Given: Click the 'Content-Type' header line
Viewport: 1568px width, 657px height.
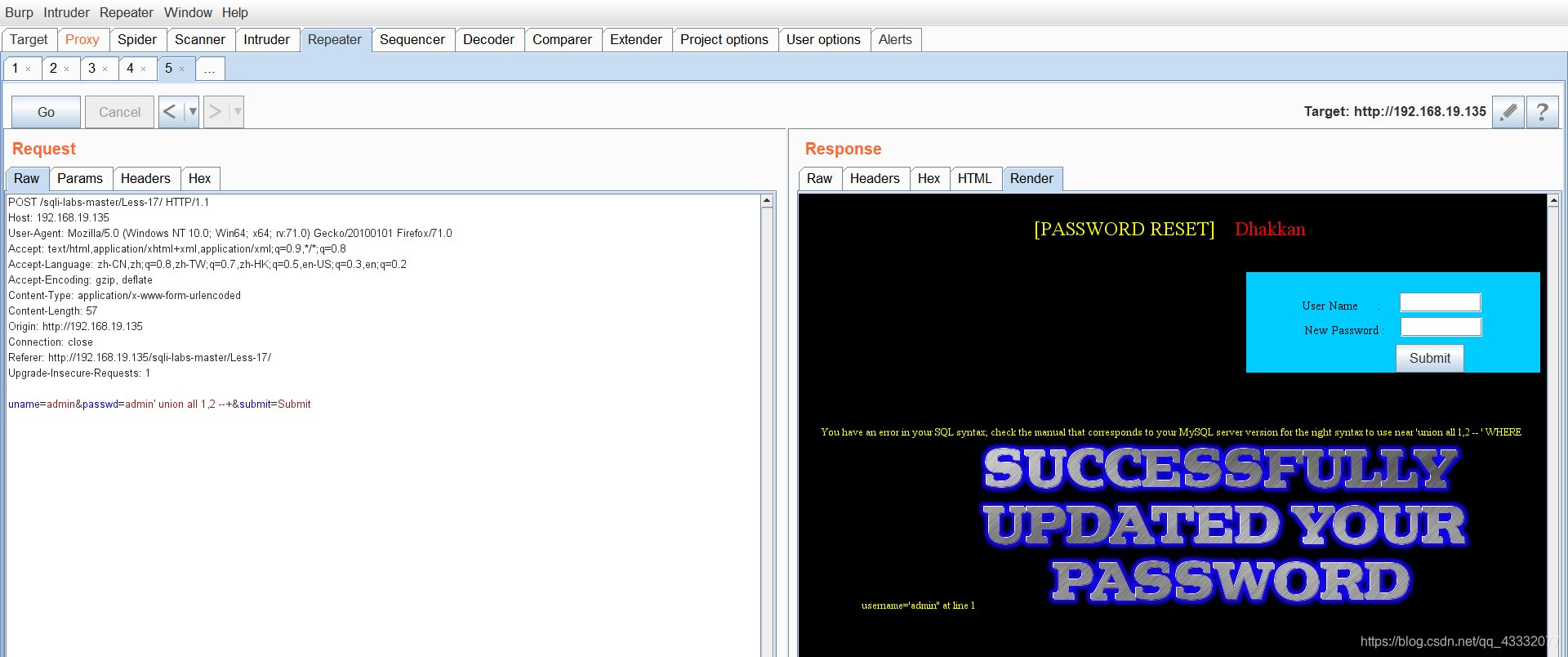Looking at the screenshot, I should pos(124,296).
